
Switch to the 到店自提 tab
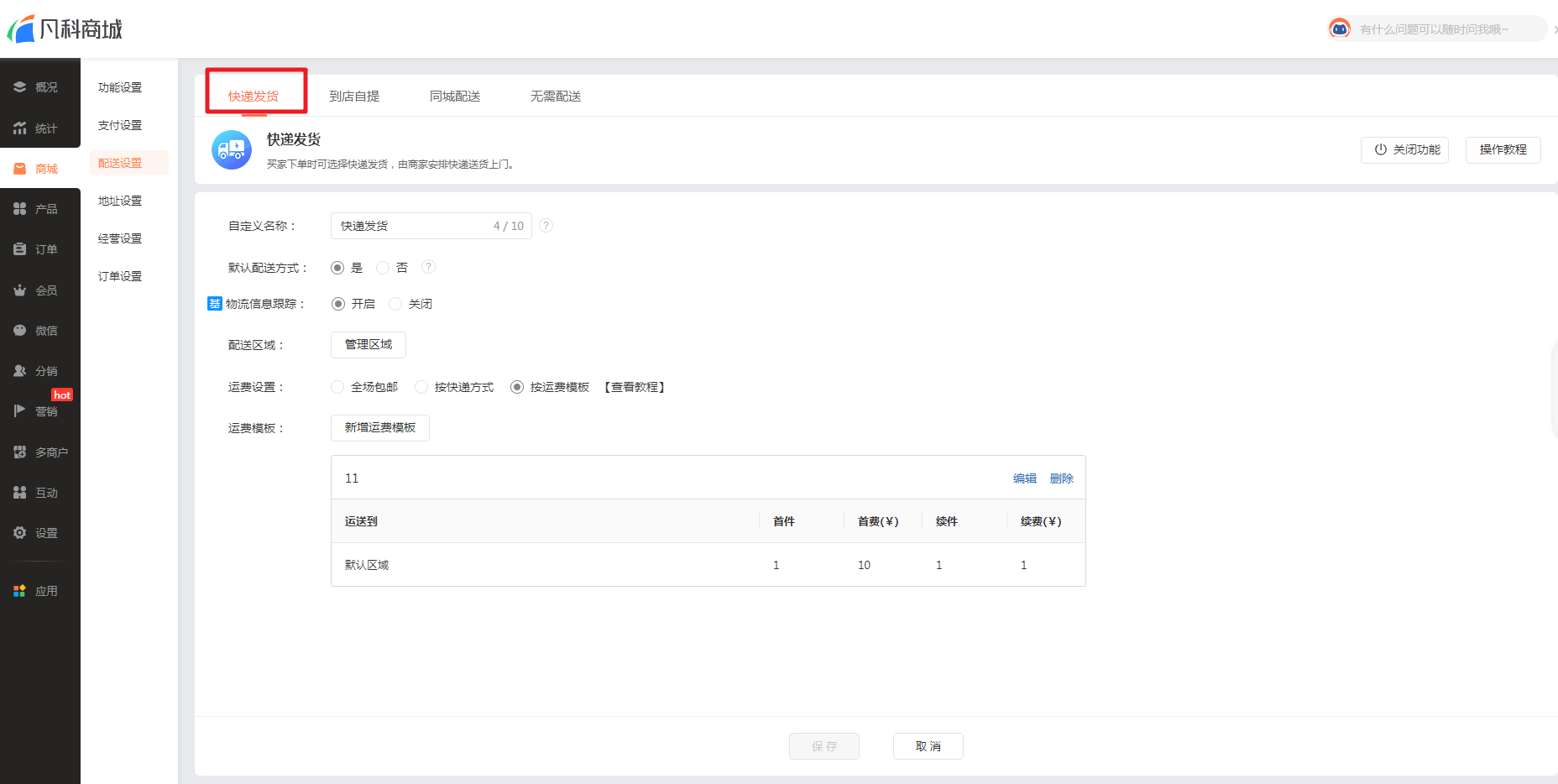tap(354, 96)
